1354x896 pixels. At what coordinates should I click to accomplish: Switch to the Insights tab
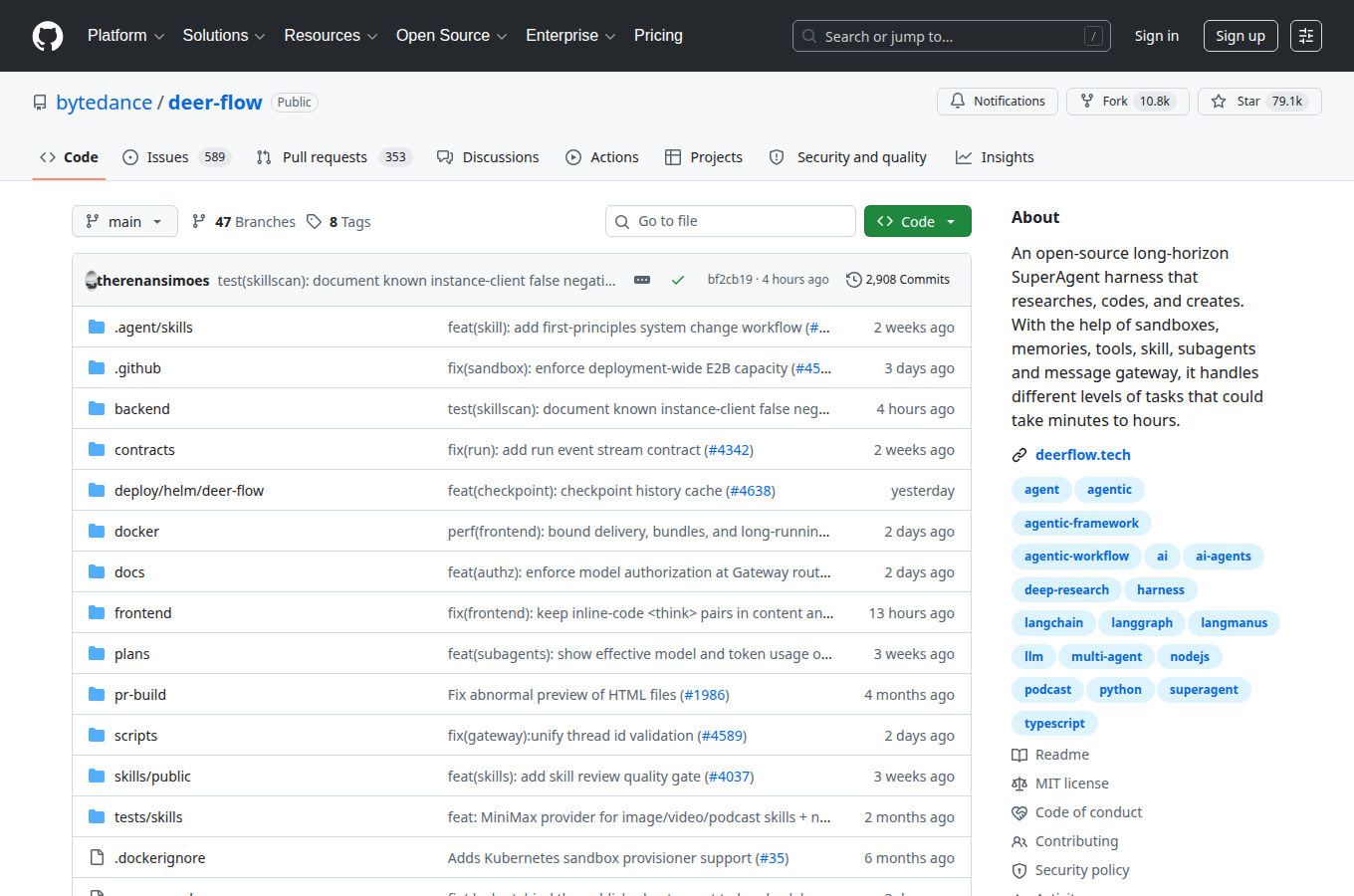coord(995,157)
